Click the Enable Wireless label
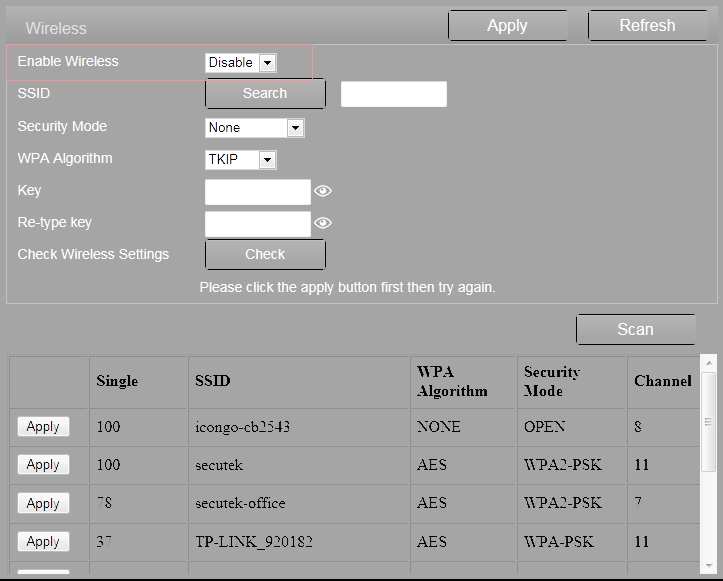The image size is (723, 581). (68, 61)
